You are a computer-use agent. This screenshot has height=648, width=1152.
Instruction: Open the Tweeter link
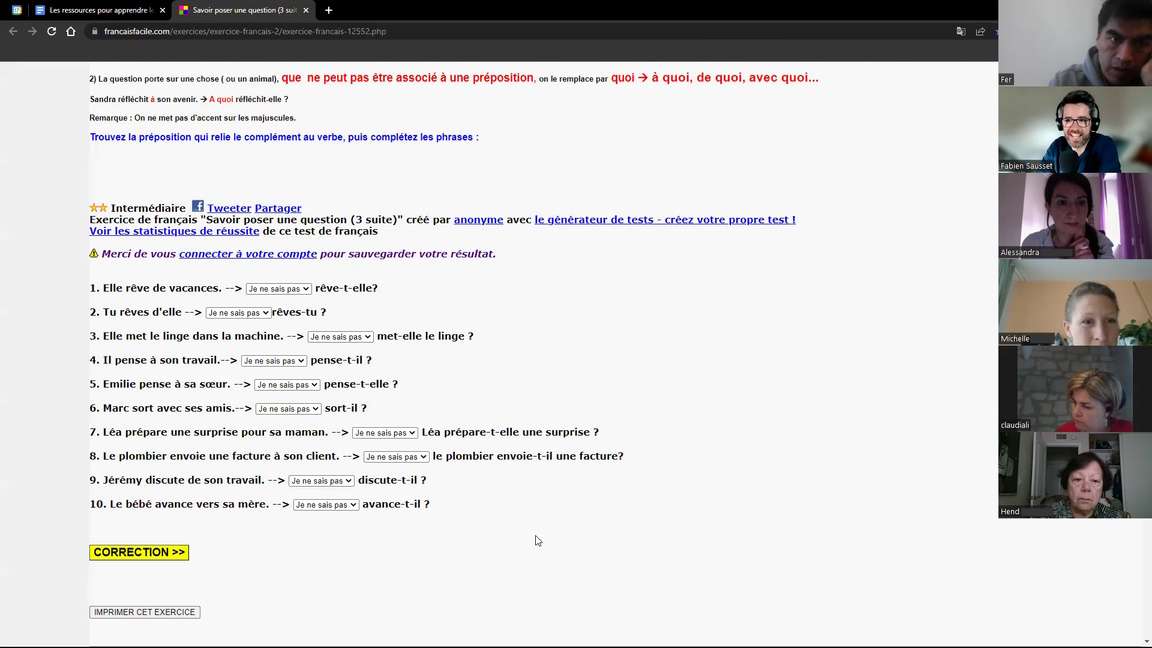pos(229,208)
